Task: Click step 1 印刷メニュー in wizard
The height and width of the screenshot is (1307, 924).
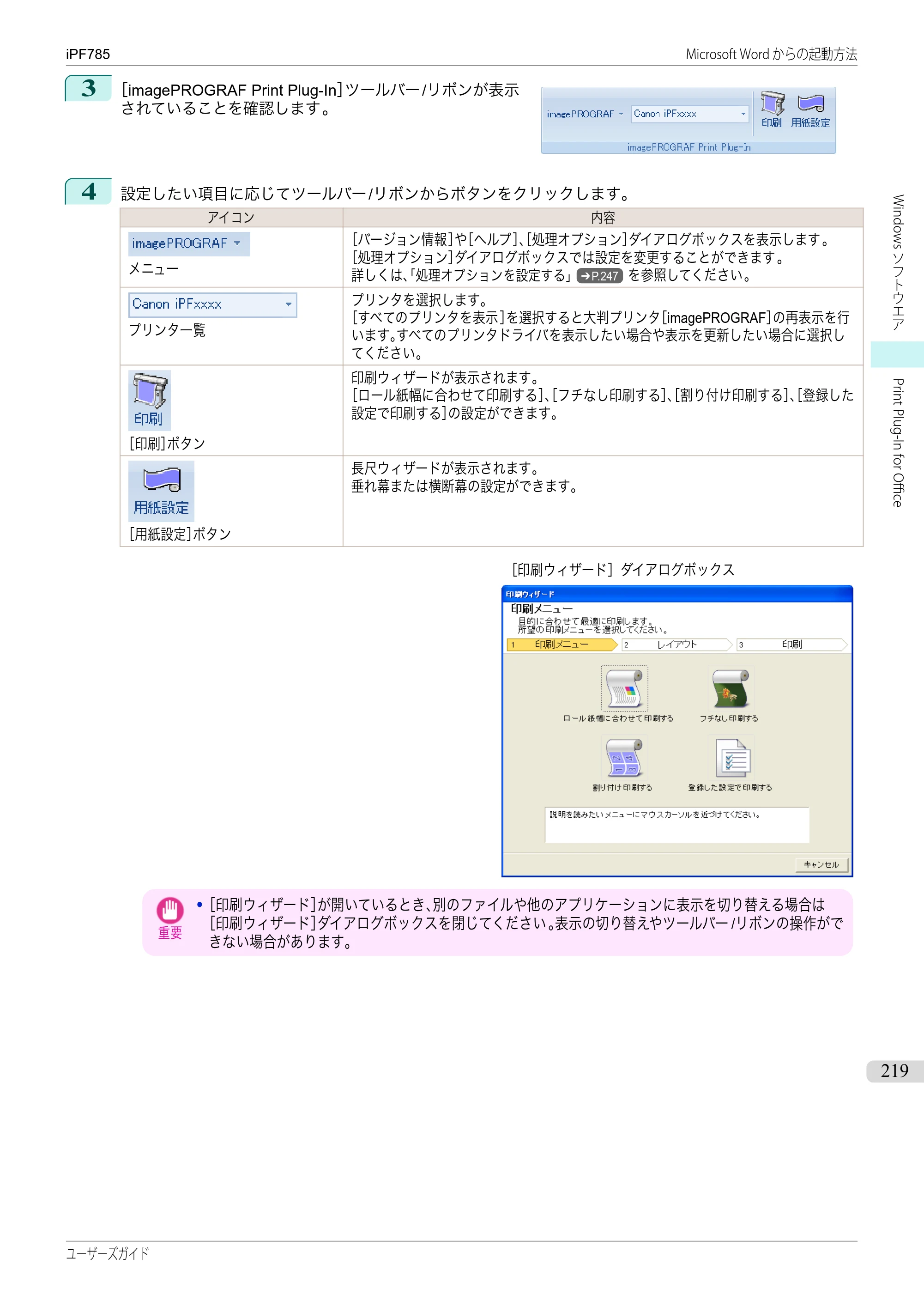Action: (562, 644)
